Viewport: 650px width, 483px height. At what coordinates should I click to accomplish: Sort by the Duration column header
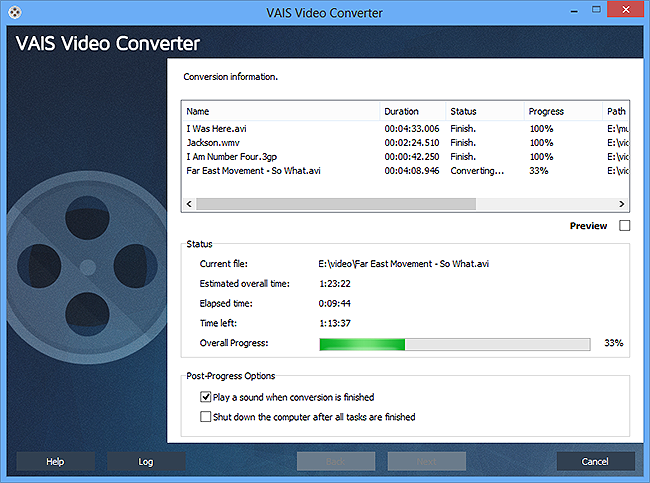[413, 111]
